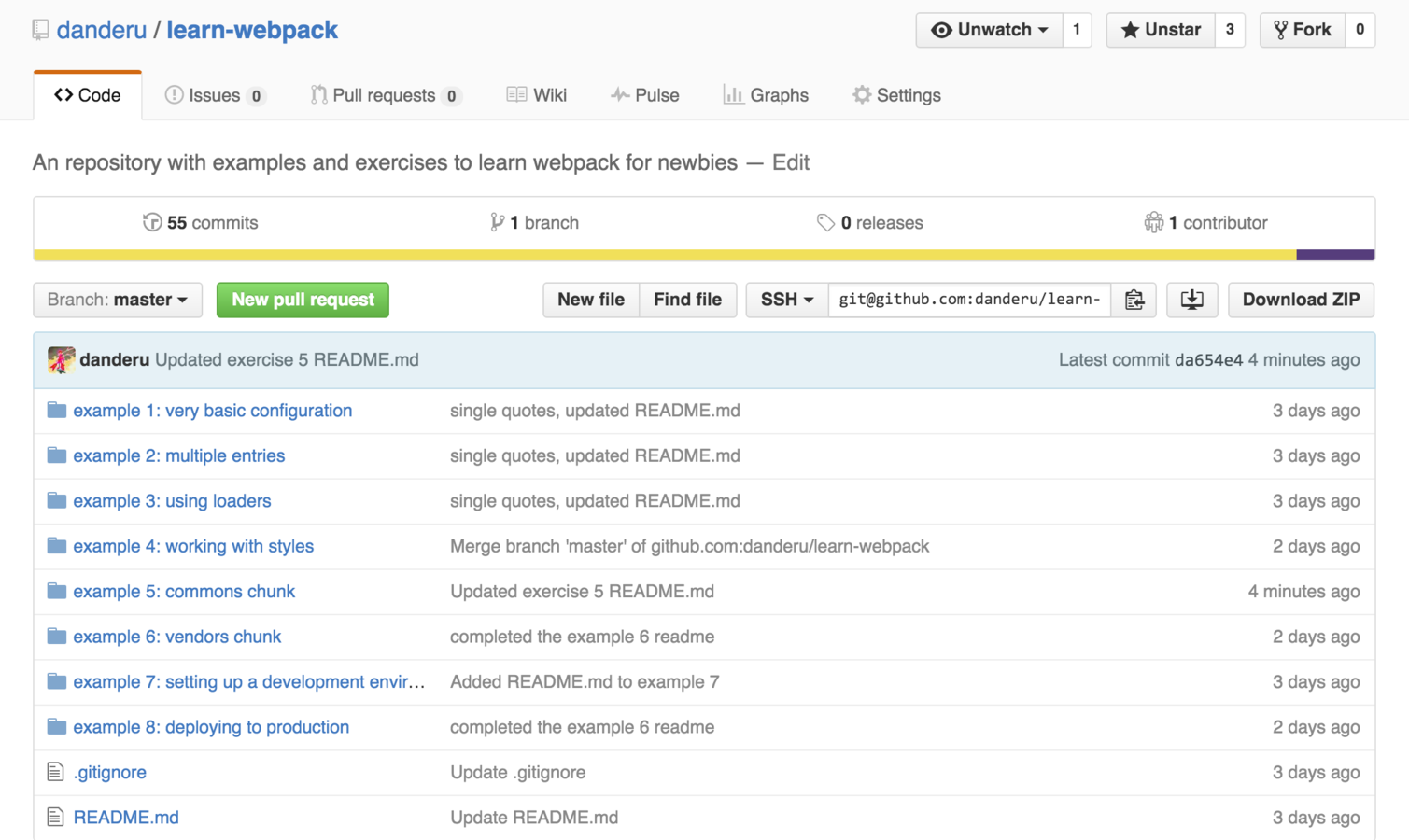Click the commits history clock icon
The height and width of the screenshot is (840, 1409).
(152, 222)
